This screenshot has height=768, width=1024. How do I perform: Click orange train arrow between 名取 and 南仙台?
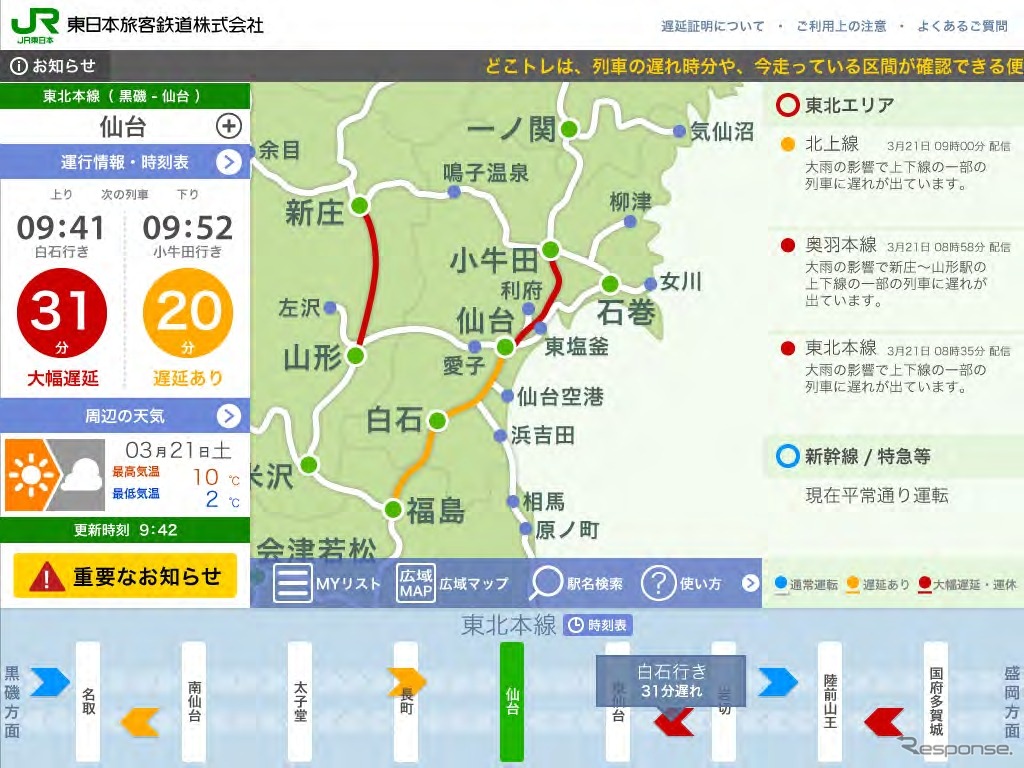(140, 722)
